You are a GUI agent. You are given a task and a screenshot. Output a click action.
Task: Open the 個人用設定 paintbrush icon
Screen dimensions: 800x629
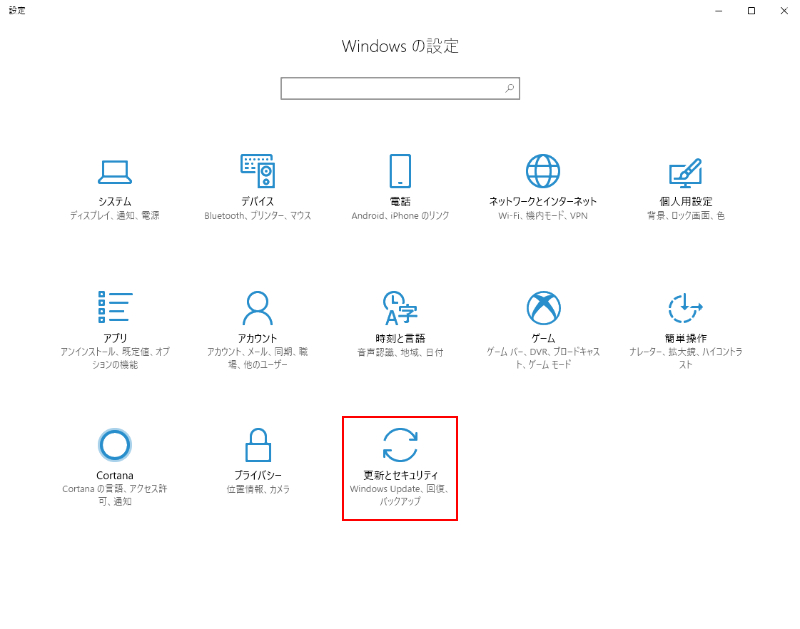coord(686,172)
